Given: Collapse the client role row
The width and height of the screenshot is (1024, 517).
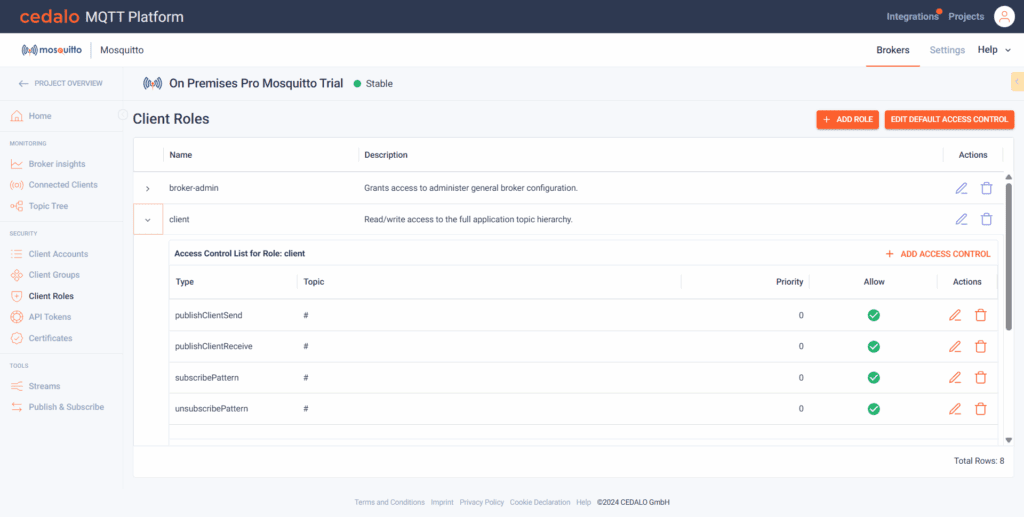Looking at the screenshot, I should [148, 219].
